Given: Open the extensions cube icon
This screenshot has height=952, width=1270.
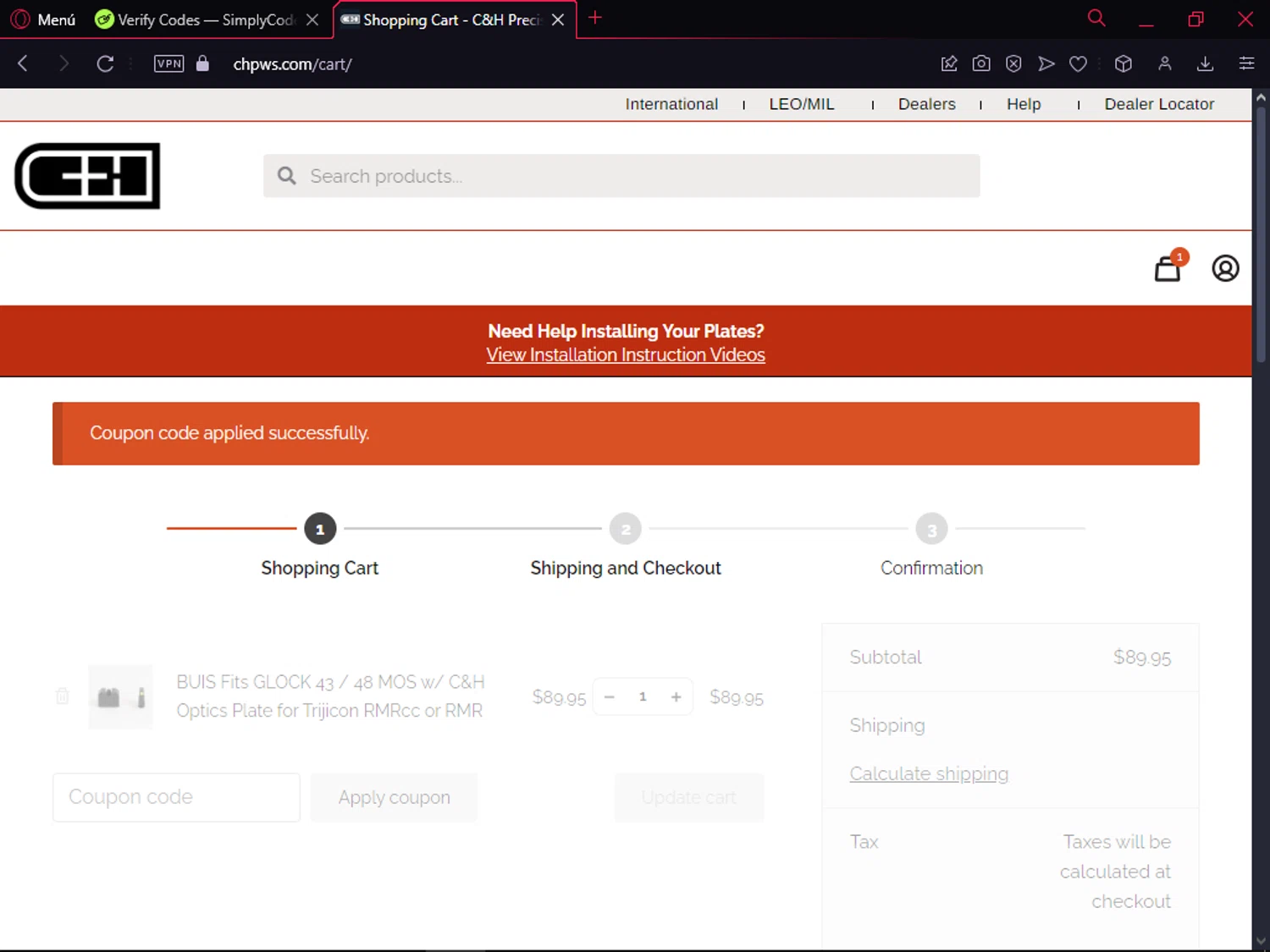Looking at the screenshot, I should click(x=1124, y=63).
